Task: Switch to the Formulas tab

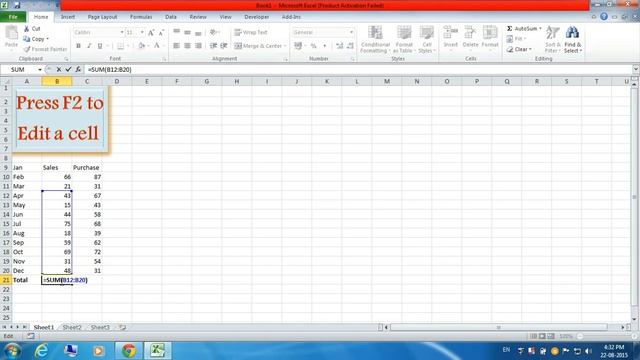Action: 141,17
